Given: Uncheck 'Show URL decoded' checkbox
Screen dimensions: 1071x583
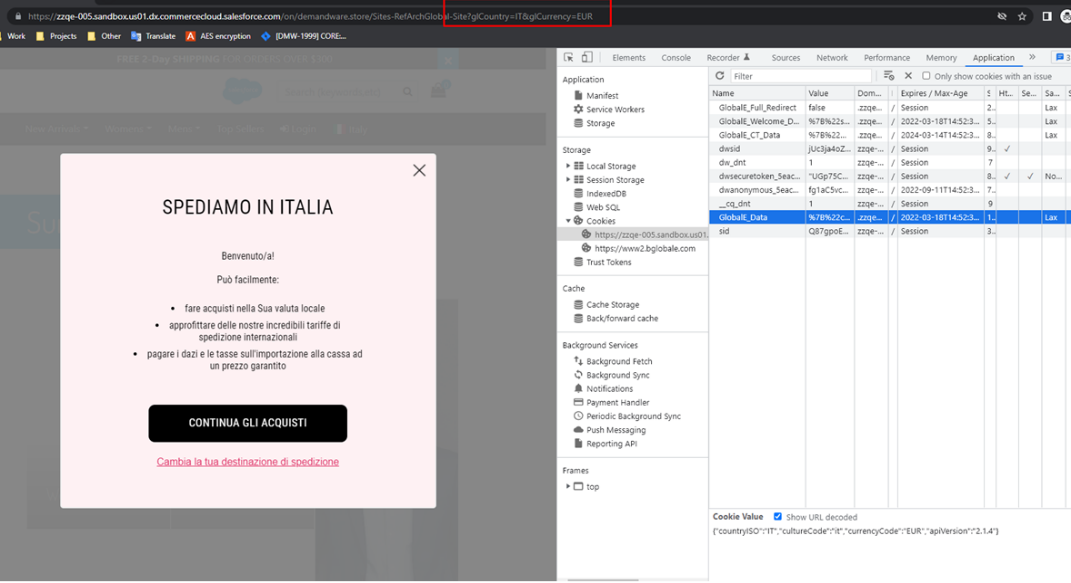Looking at the screenshot, I should click(778, 517).
